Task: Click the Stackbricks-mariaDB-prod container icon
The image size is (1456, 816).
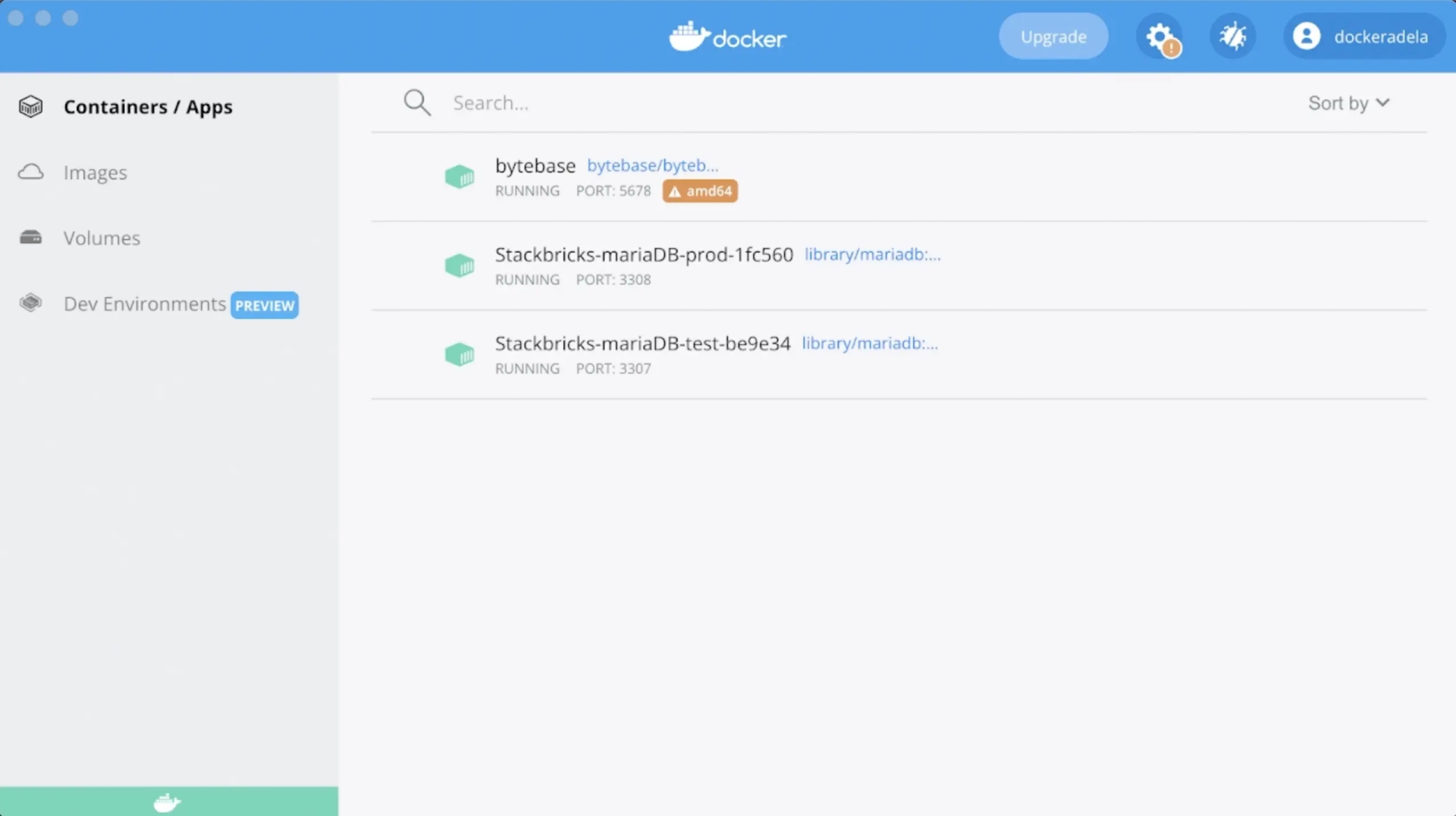Action: tap(460, 265)
